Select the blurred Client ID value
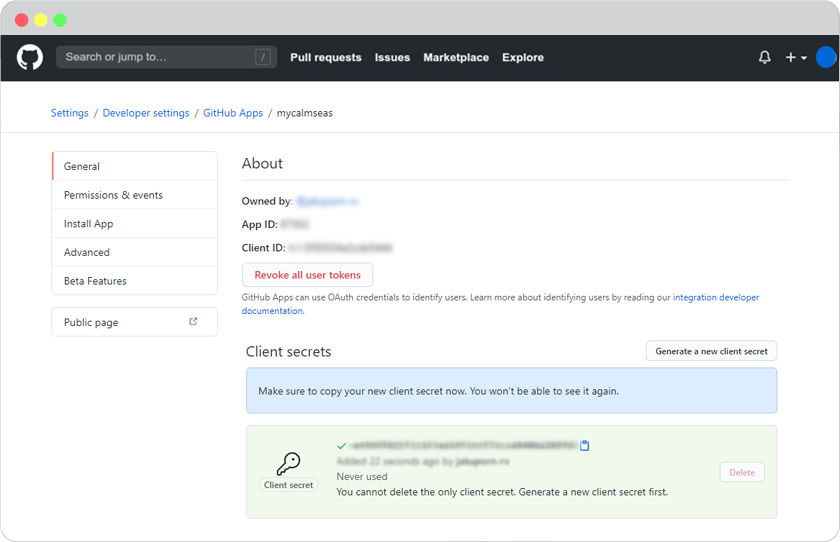Viewport: 840px width, 542px height. tap(340, 247)
